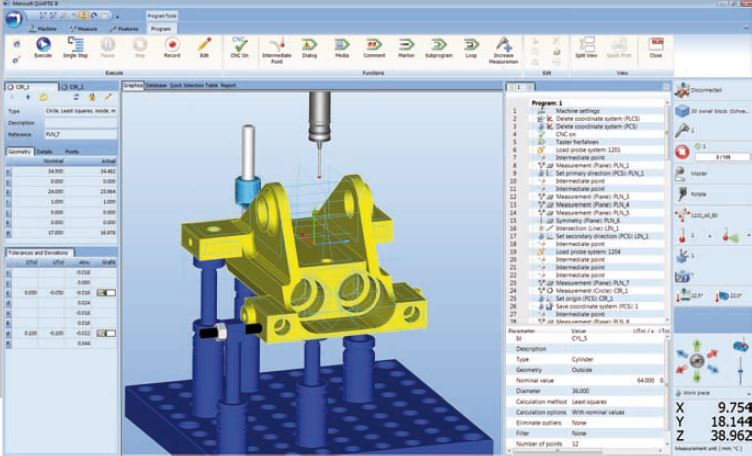Open the Database view tab
752x456 pixels.
click(158, 86)
